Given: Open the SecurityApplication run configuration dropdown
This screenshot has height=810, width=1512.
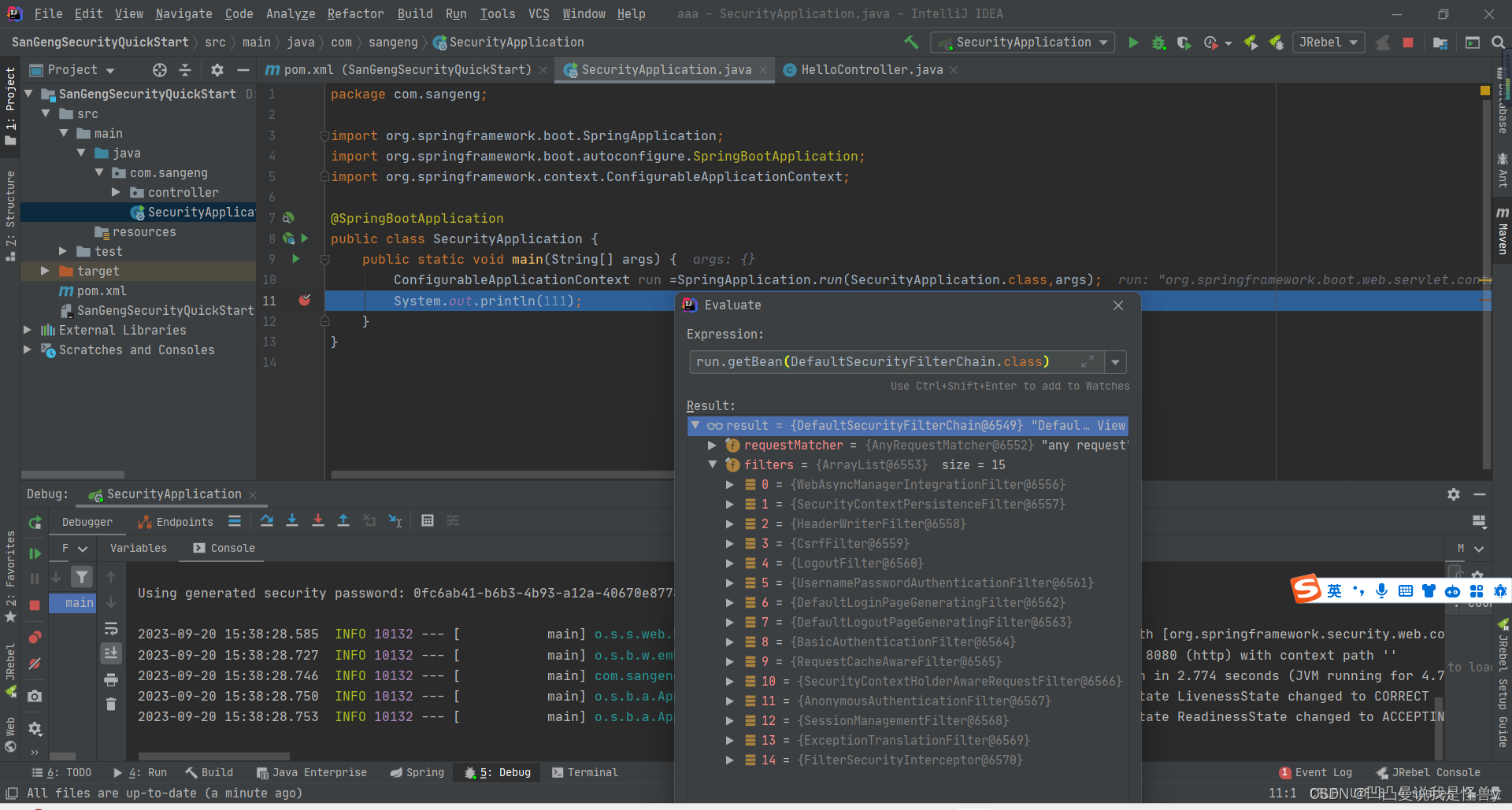Looking at the screenshot, I should 1022,43.
